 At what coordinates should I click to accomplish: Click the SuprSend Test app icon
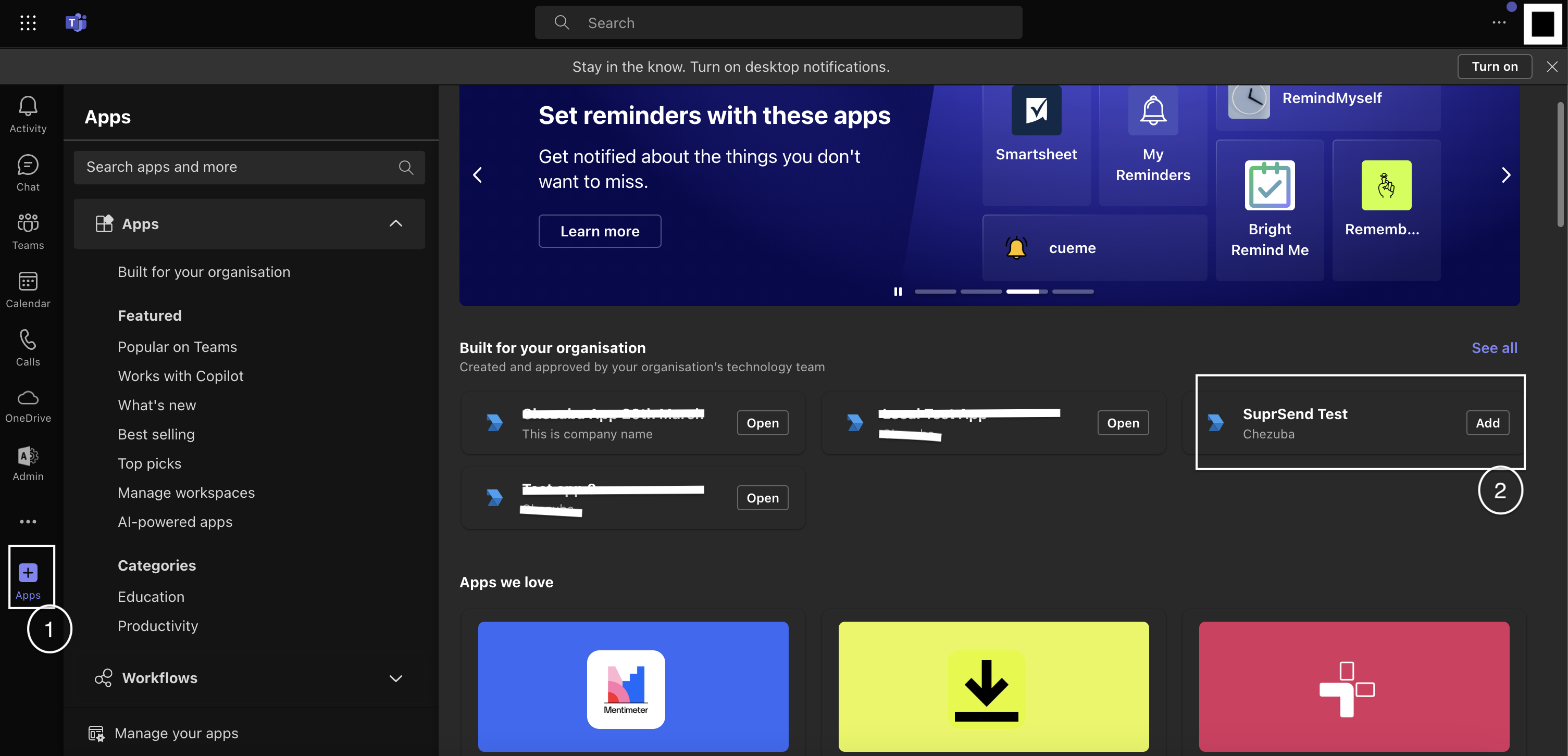coord(1215,423)
